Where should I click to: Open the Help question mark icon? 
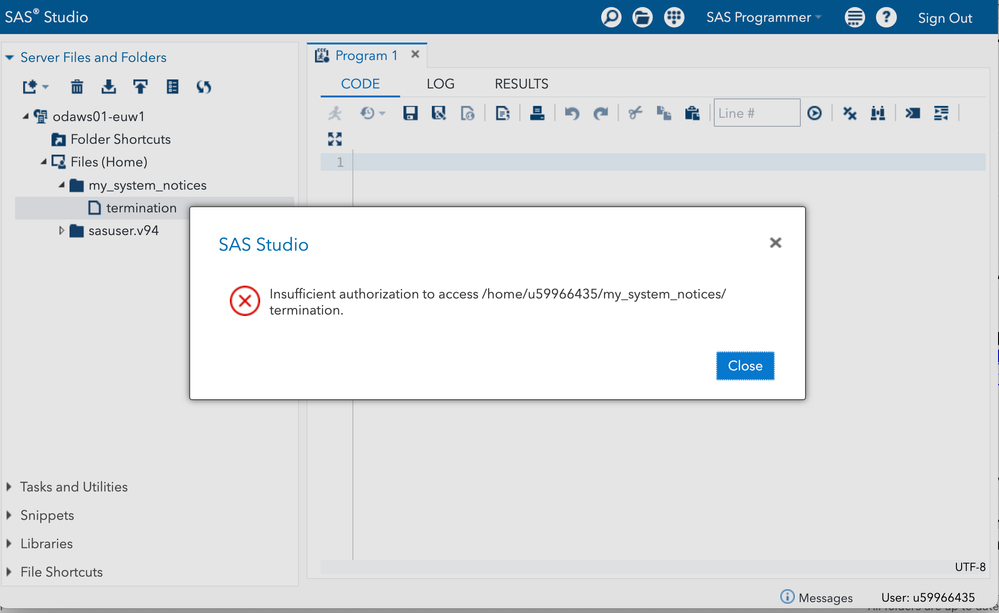point(886,17)
